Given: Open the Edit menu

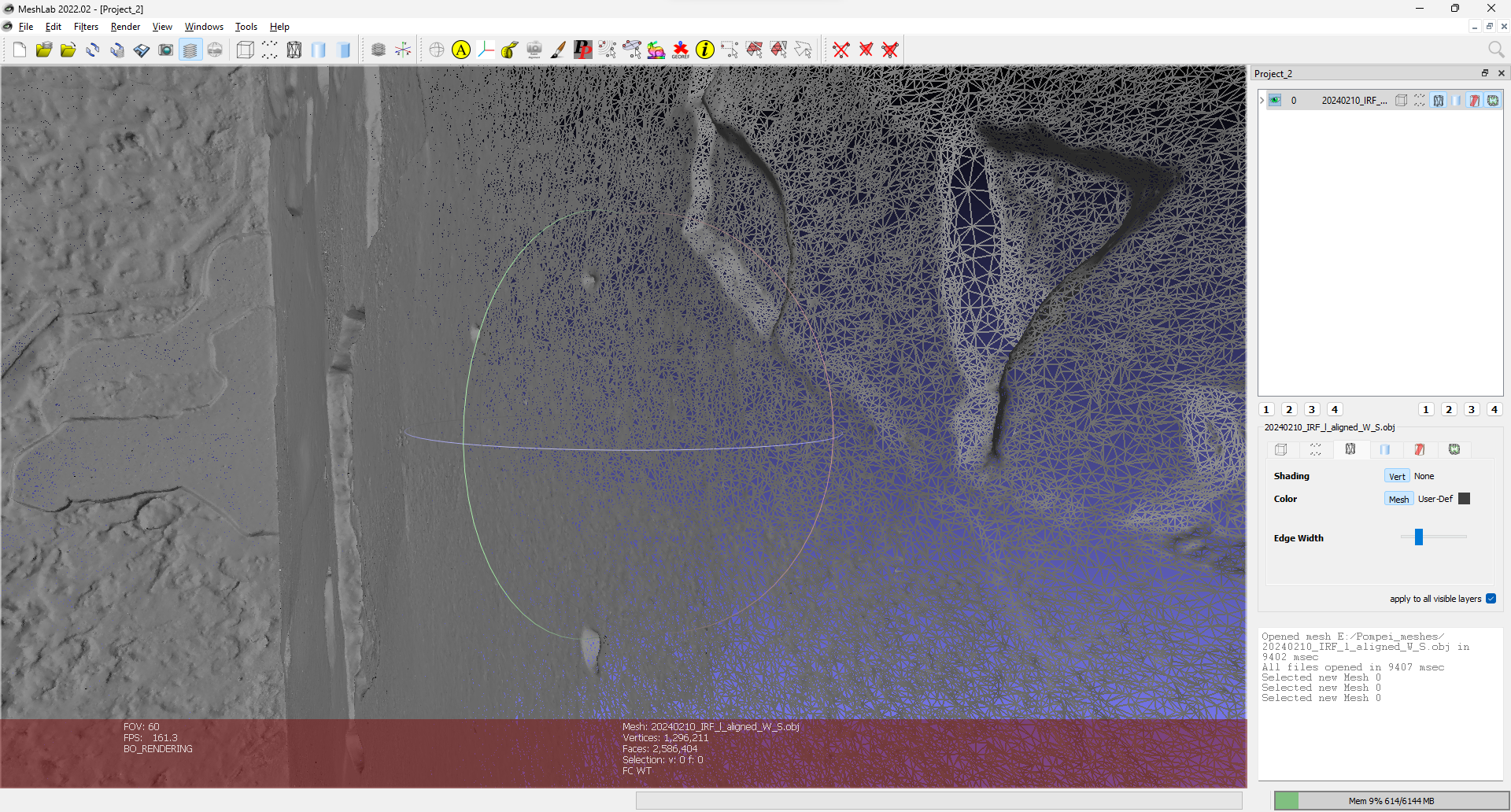Looking at the screenshot, I should coord(54,27).
